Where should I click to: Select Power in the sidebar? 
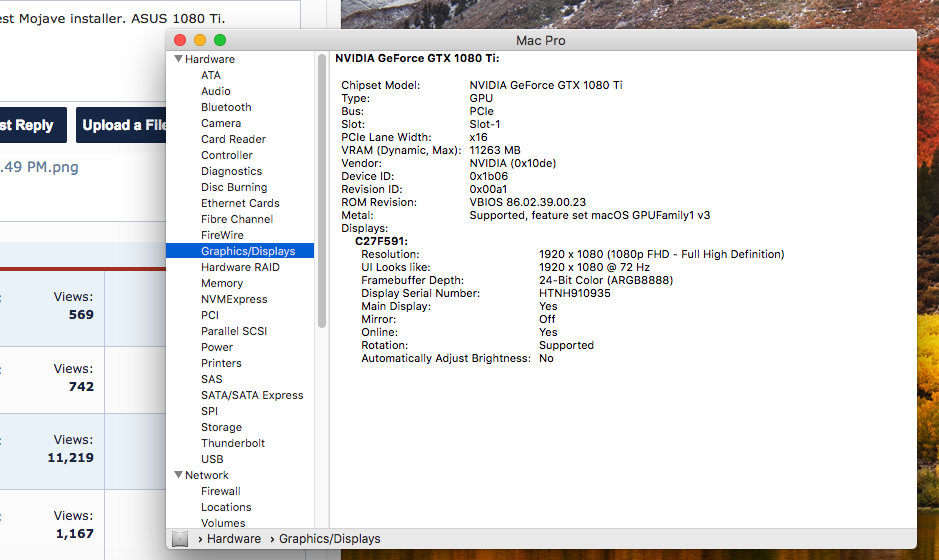pos(217,347)
